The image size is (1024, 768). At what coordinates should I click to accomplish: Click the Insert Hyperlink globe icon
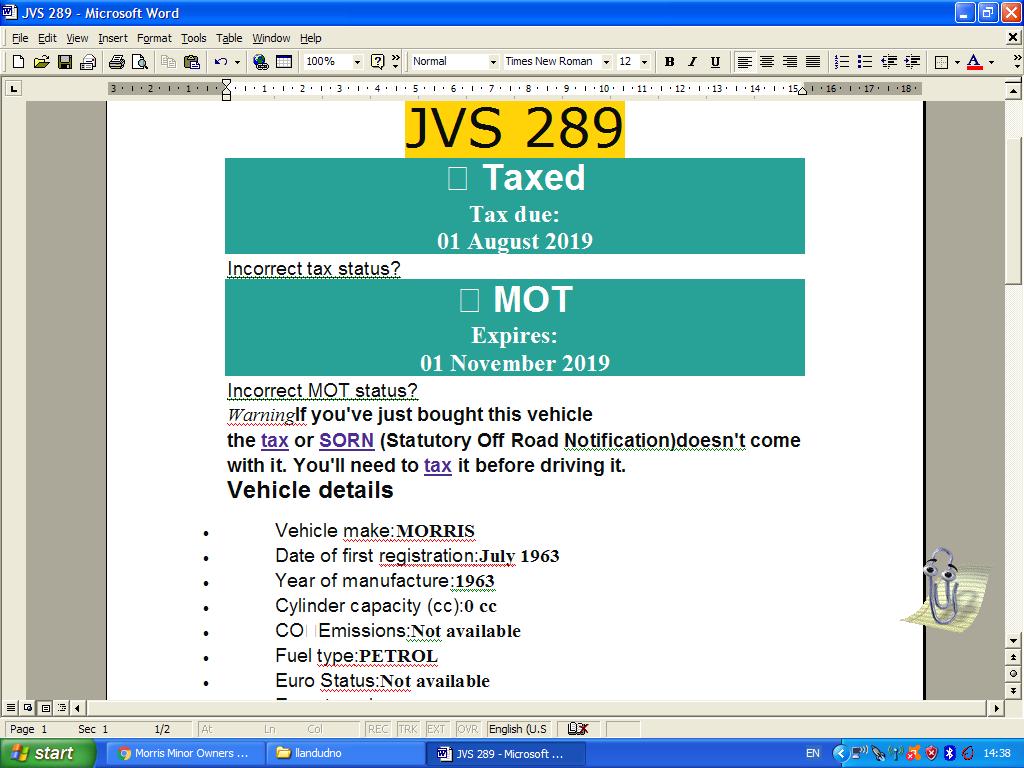(x=261, y=62)
